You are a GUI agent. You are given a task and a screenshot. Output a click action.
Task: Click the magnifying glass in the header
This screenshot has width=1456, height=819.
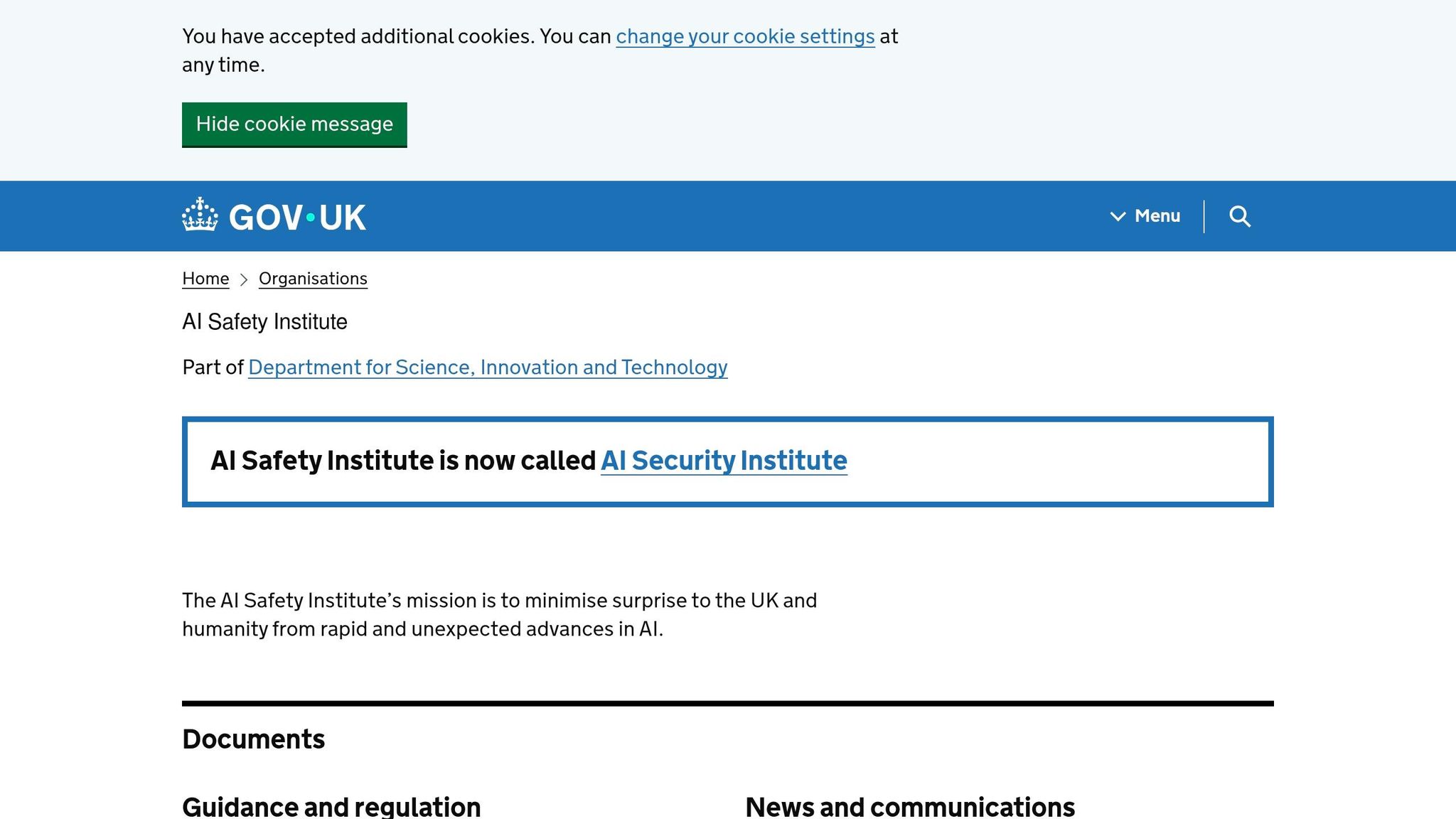[x=1240, y=216]
